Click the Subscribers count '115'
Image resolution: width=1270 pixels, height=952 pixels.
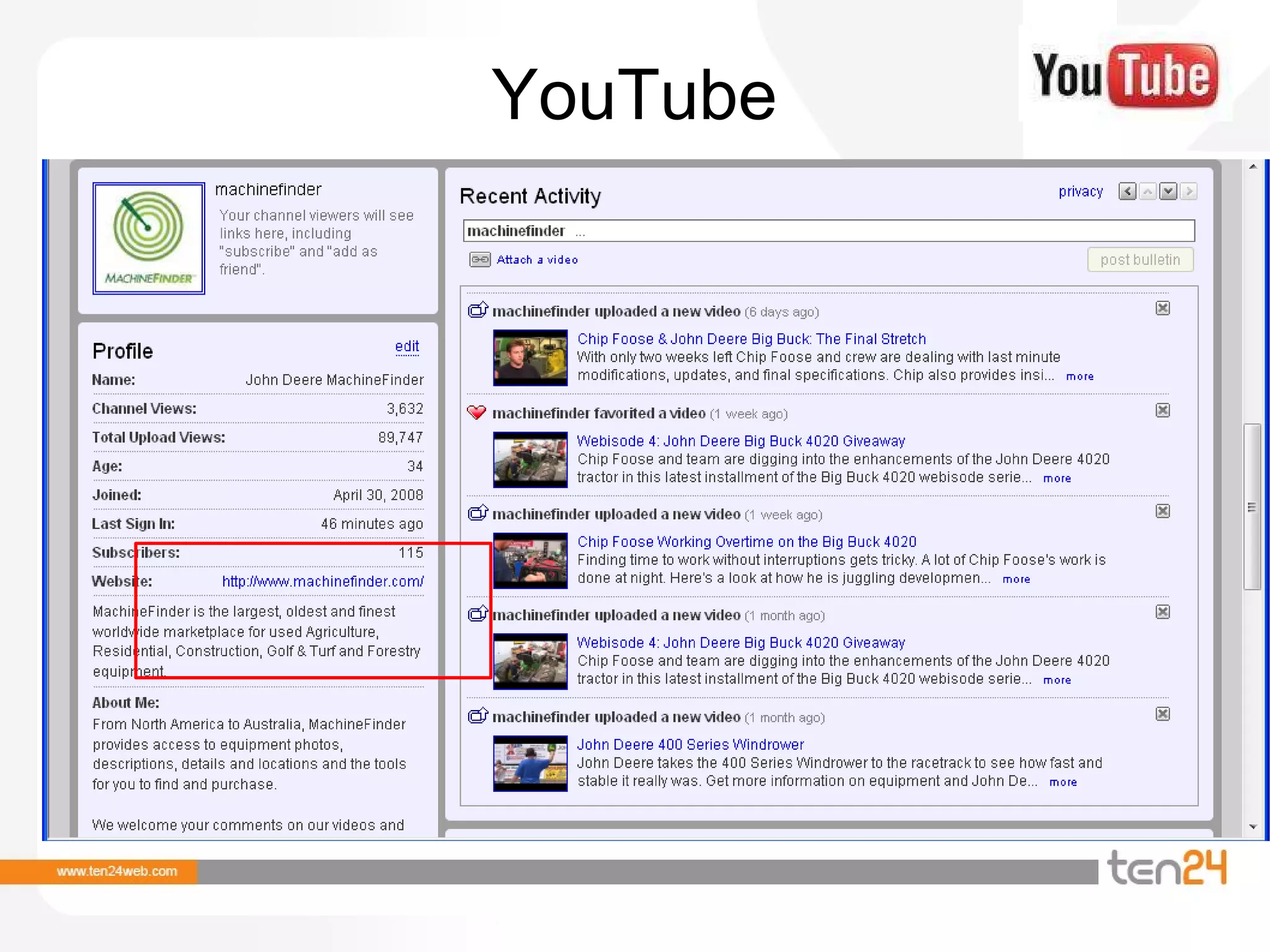coord(411,553)
